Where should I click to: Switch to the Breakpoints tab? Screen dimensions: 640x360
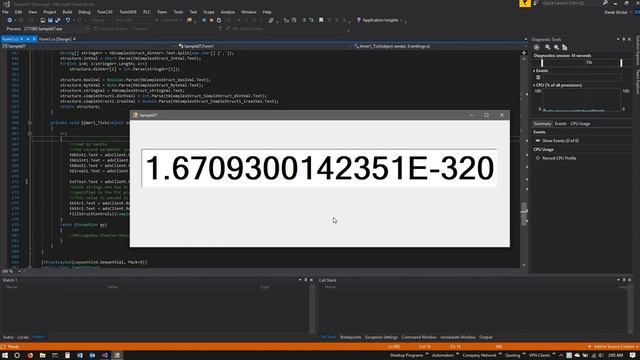(351, 338)
